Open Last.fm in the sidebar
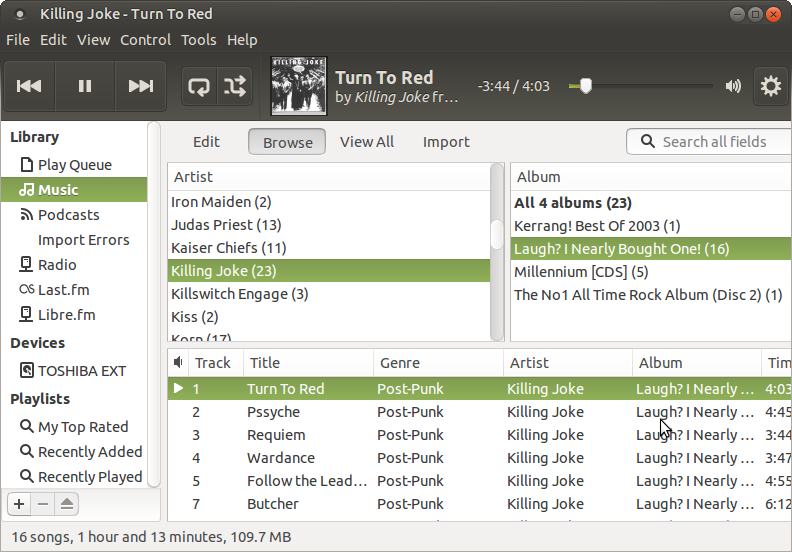 coord(74,290)
